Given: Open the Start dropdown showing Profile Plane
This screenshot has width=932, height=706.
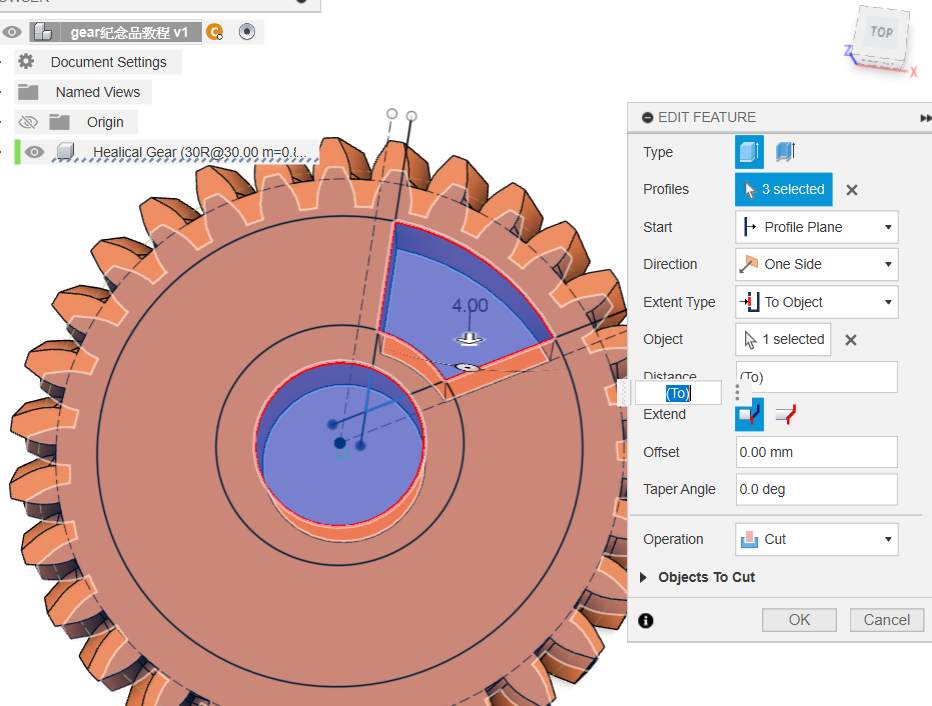Looking at the screenshot, I should 816,227.
